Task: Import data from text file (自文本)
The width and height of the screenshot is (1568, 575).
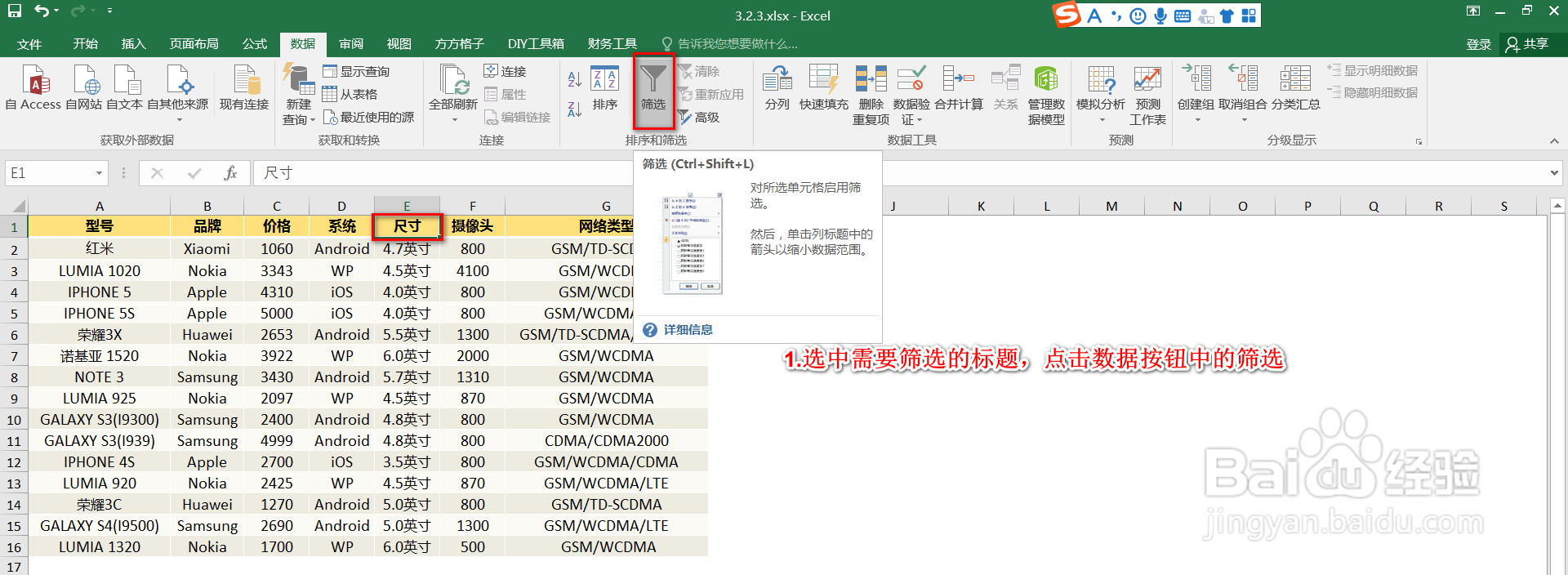Action: (x=125, y=88)
